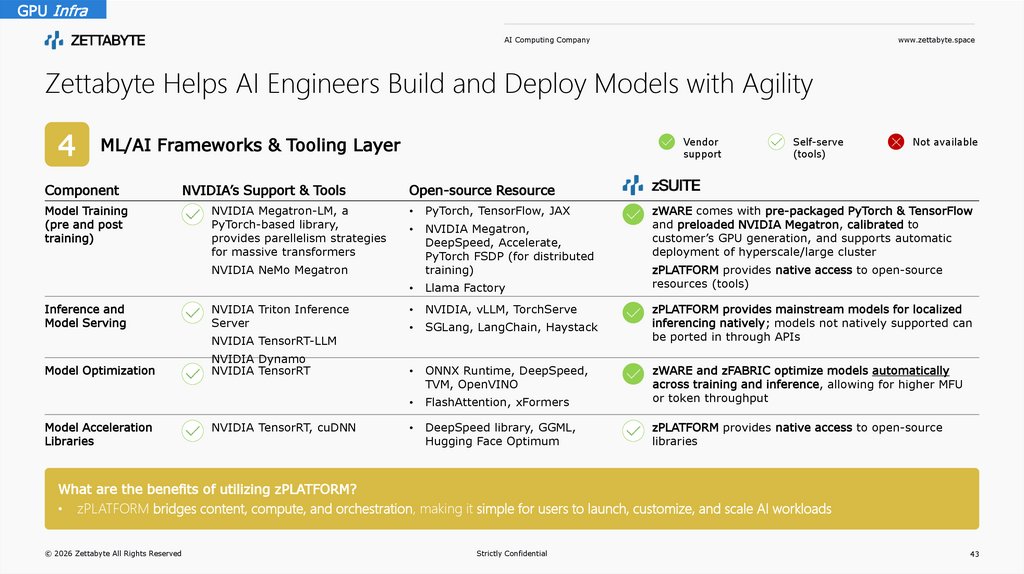Click the NVIDIA NeMo Megatron text
The height and width of the screenshot is (574, 1024).
280,270
